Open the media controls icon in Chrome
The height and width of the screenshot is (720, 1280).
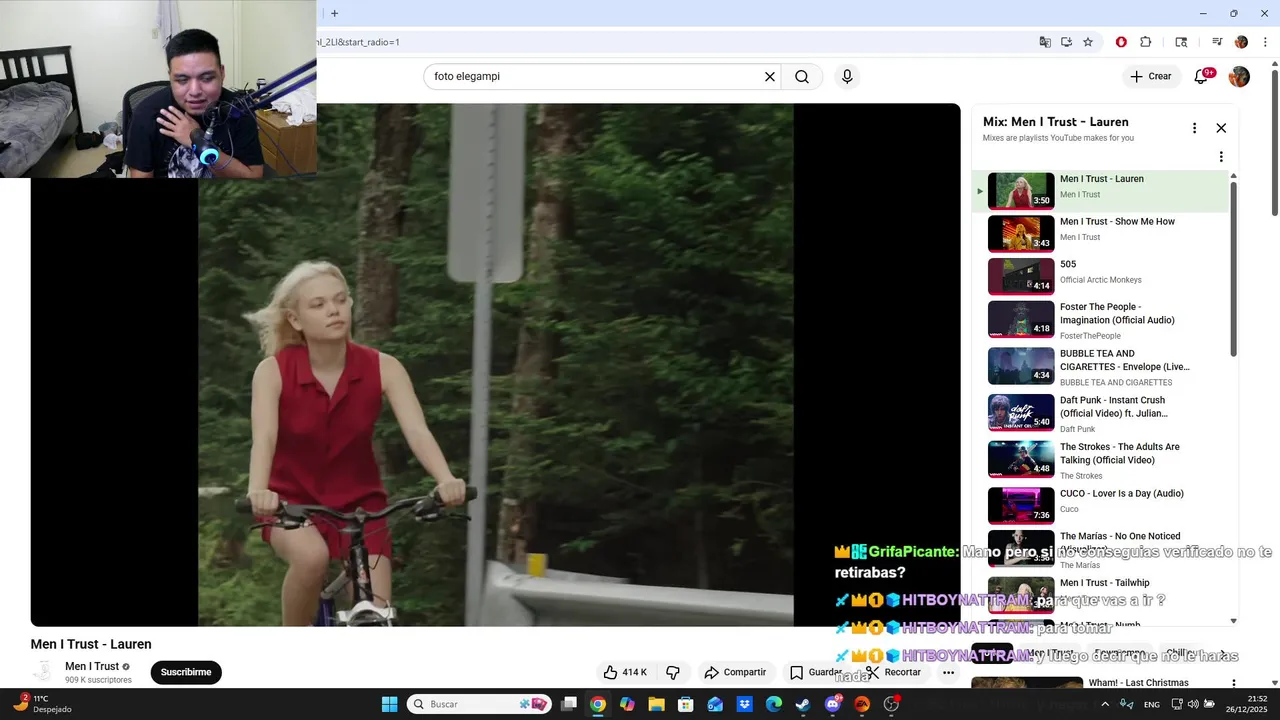pyautogui.click(x=1217, y=42)
